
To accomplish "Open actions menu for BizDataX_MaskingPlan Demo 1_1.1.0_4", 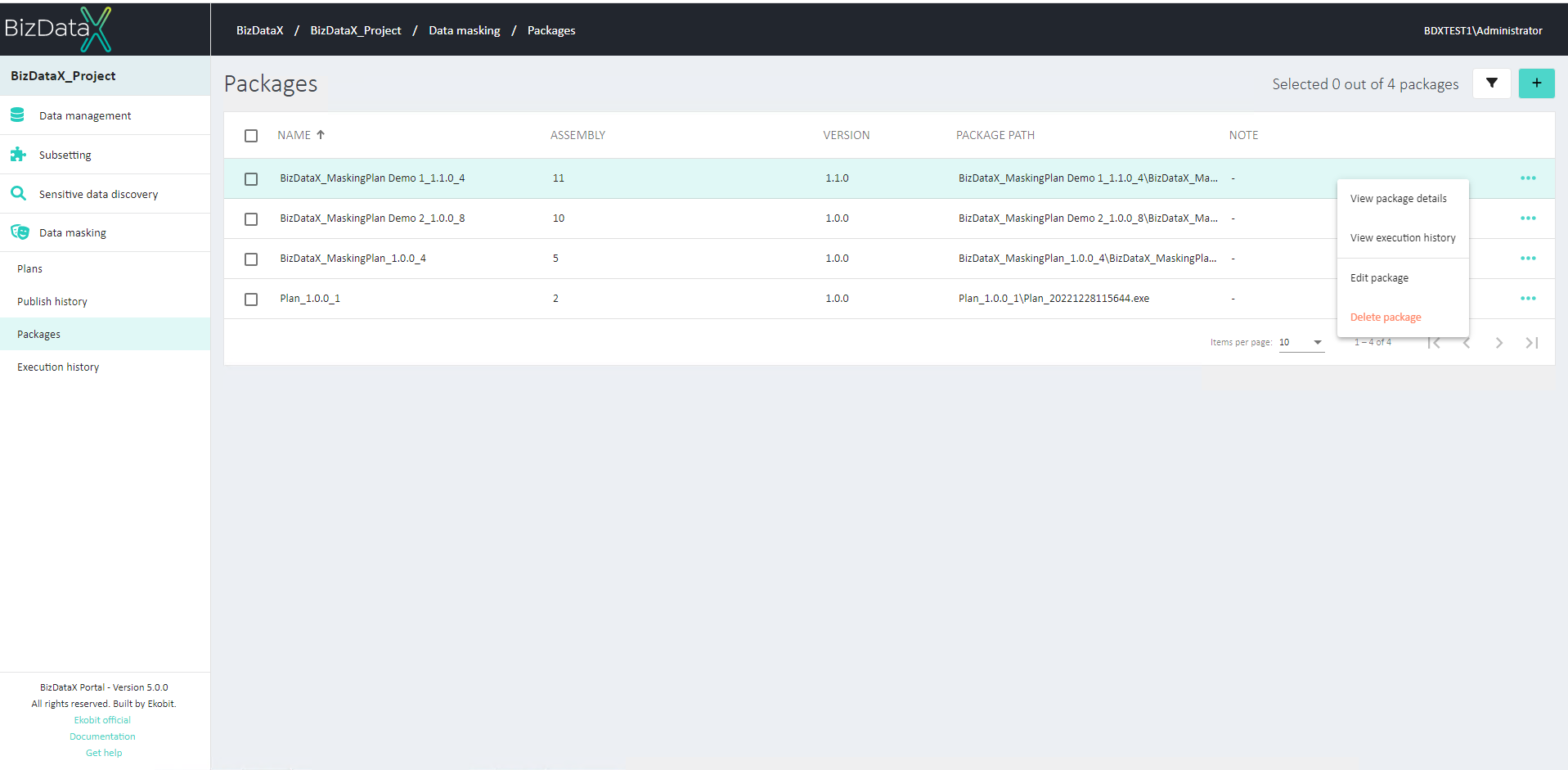I will click(x=1528, y=178).
